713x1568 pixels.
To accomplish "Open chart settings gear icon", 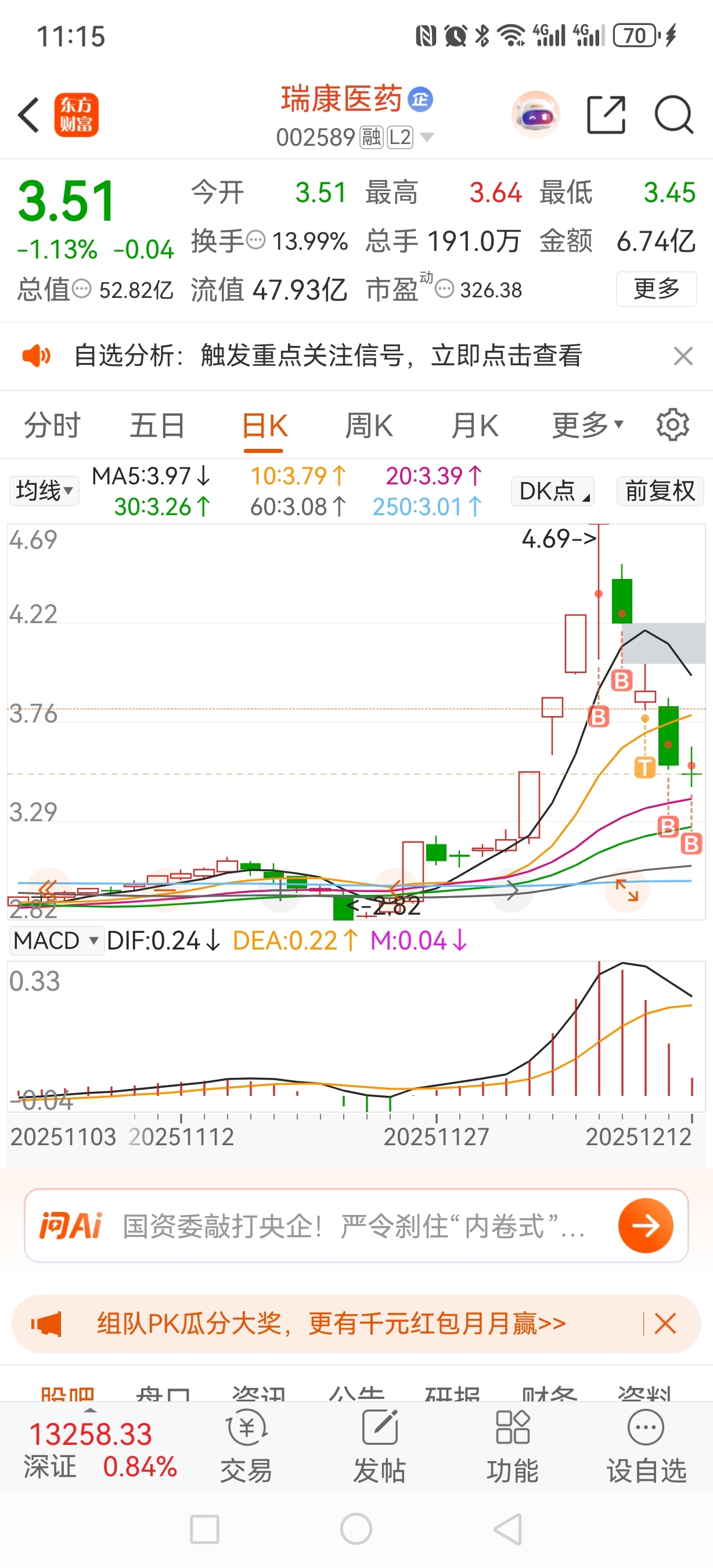I will click(x=673, y=425).
